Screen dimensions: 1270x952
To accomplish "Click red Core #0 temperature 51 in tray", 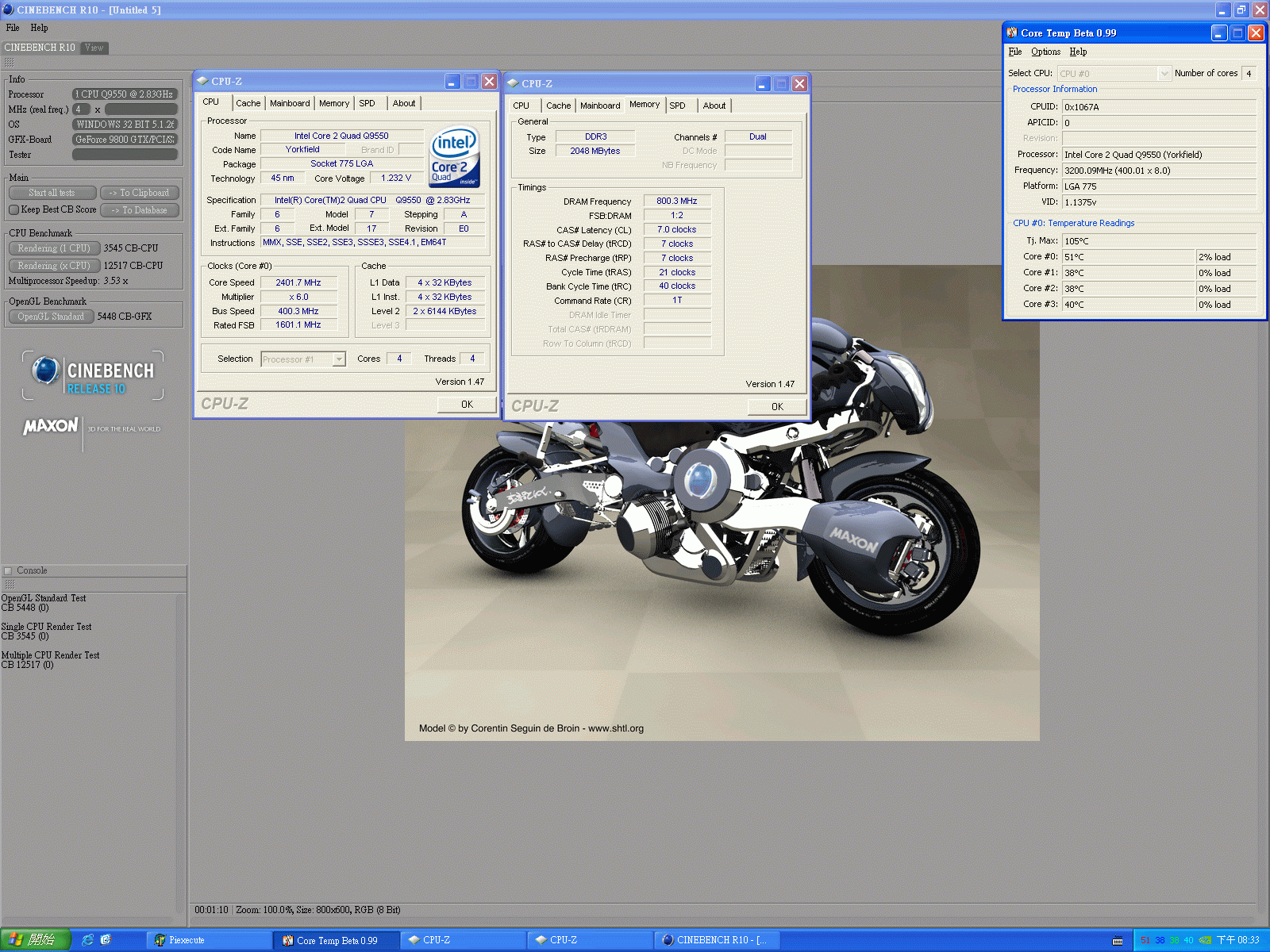I will [1145, 940].
